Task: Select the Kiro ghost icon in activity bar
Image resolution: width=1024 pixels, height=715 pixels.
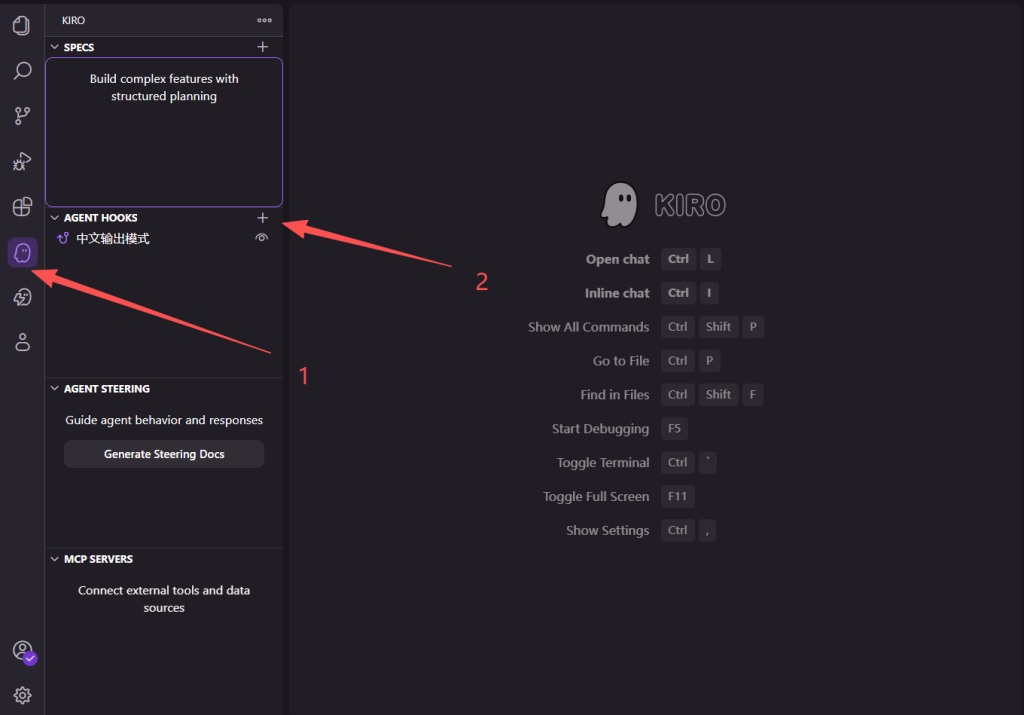Action: (x=22, y=252)
